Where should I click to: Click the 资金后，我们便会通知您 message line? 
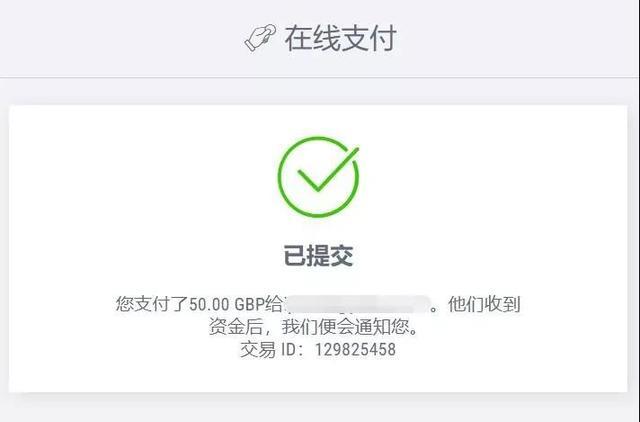pyautogui.click(x=313, y=327)
